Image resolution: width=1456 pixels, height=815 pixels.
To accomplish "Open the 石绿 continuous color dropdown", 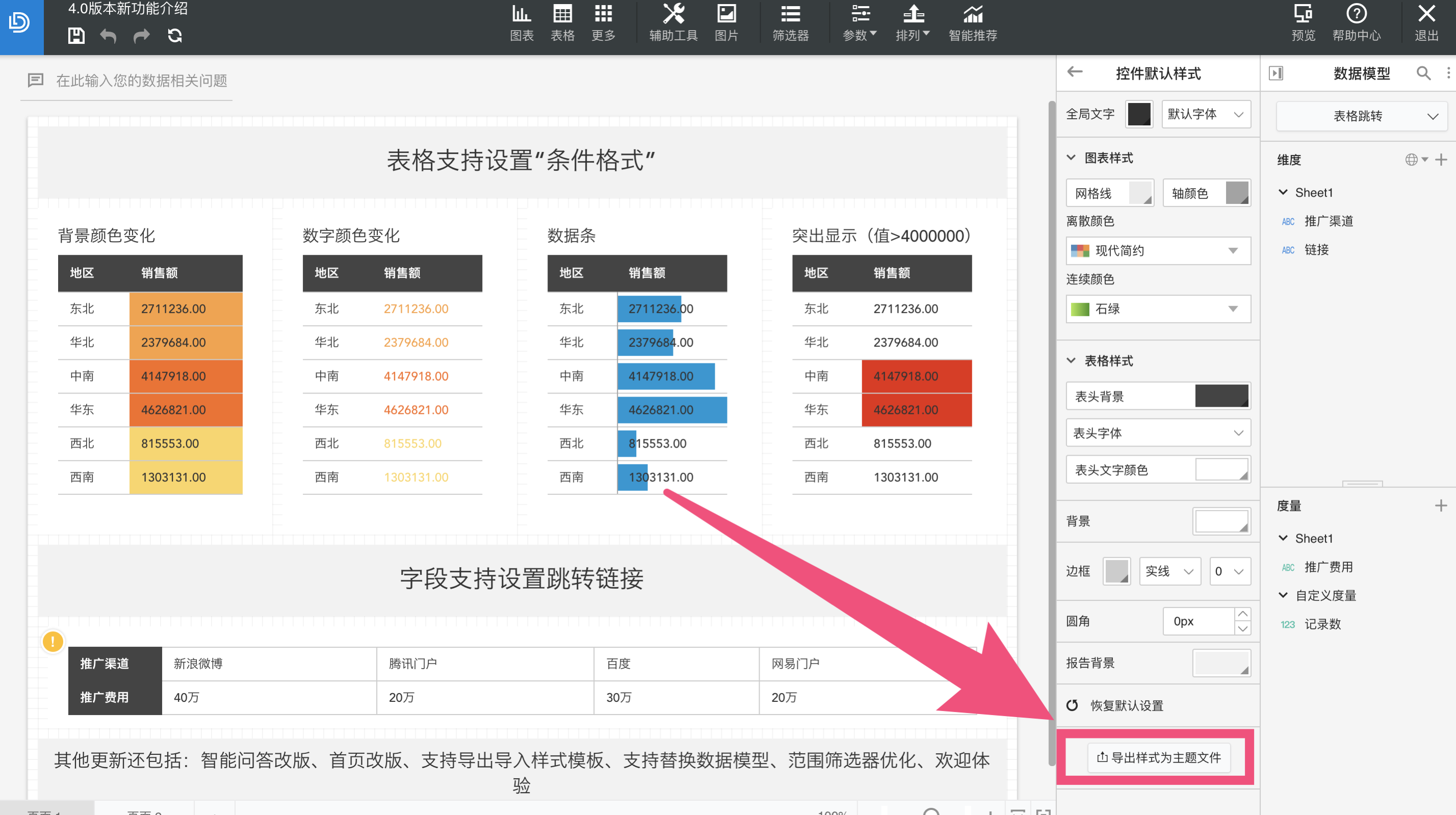I will click(1158, 308).
